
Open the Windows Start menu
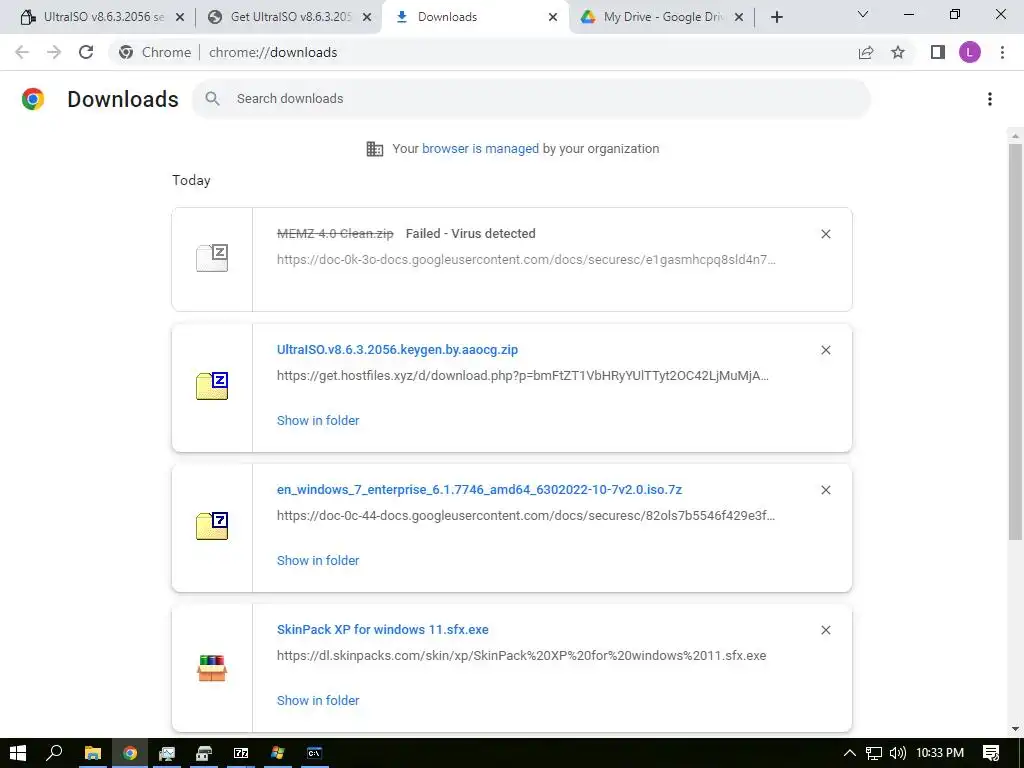[18, 753]
